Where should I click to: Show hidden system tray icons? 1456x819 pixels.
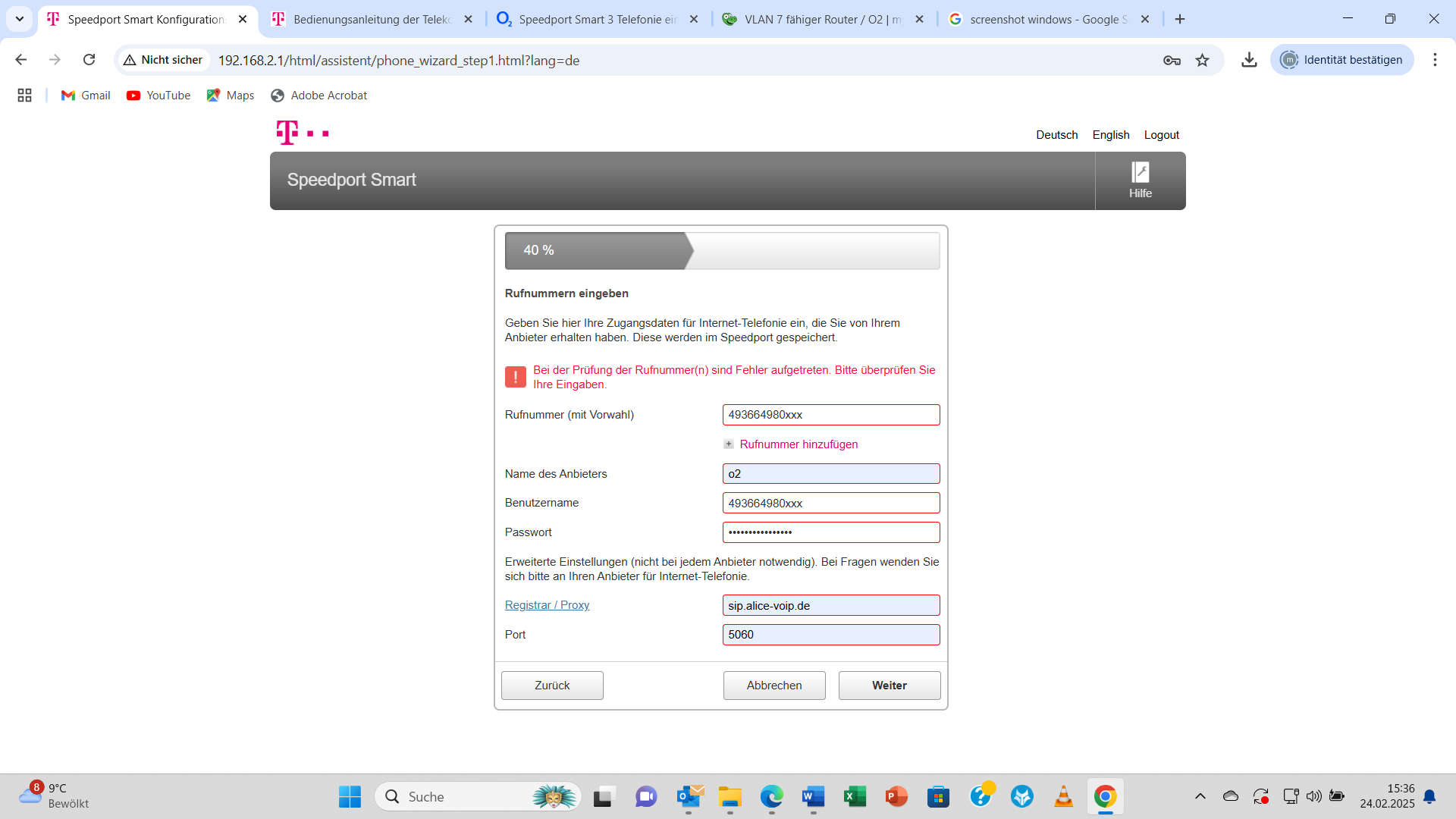coord(1200,796)
